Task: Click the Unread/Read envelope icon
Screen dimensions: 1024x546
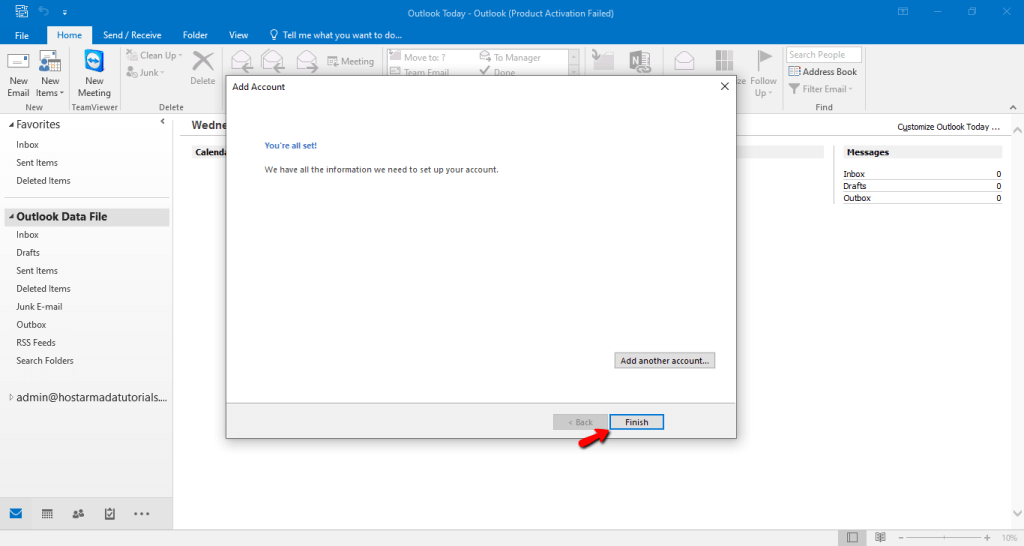Action: coord(684,61)
